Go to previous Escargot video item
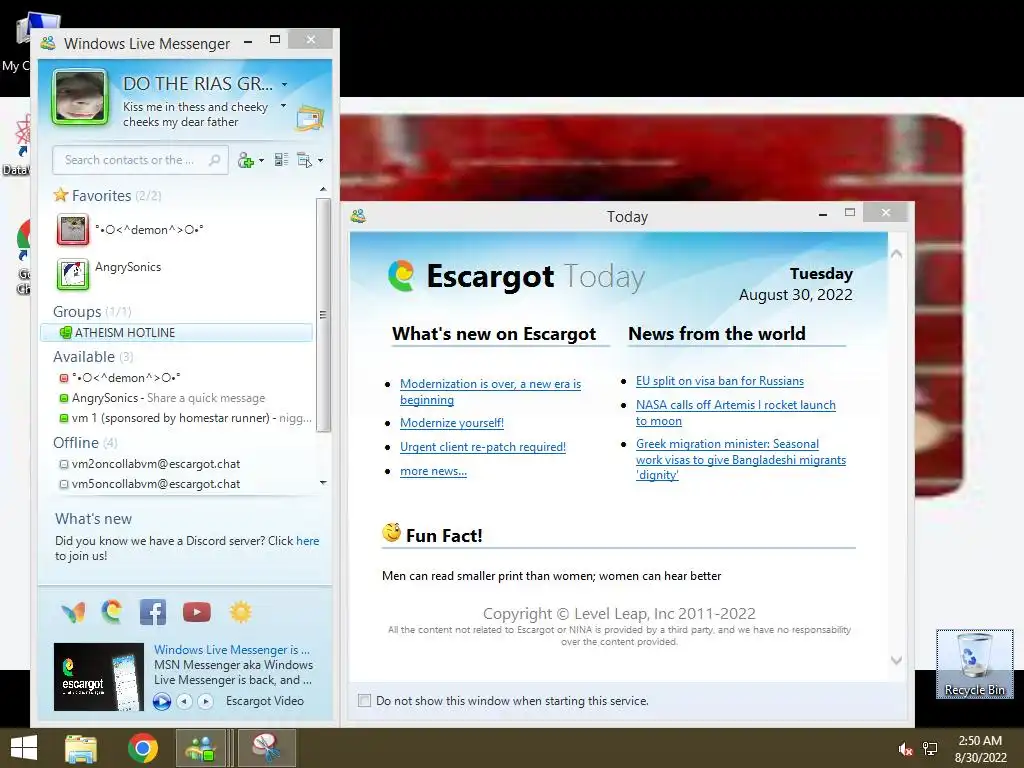This screenshot has width=1024, height=768. pyautogui.click(x=185, y=701)
